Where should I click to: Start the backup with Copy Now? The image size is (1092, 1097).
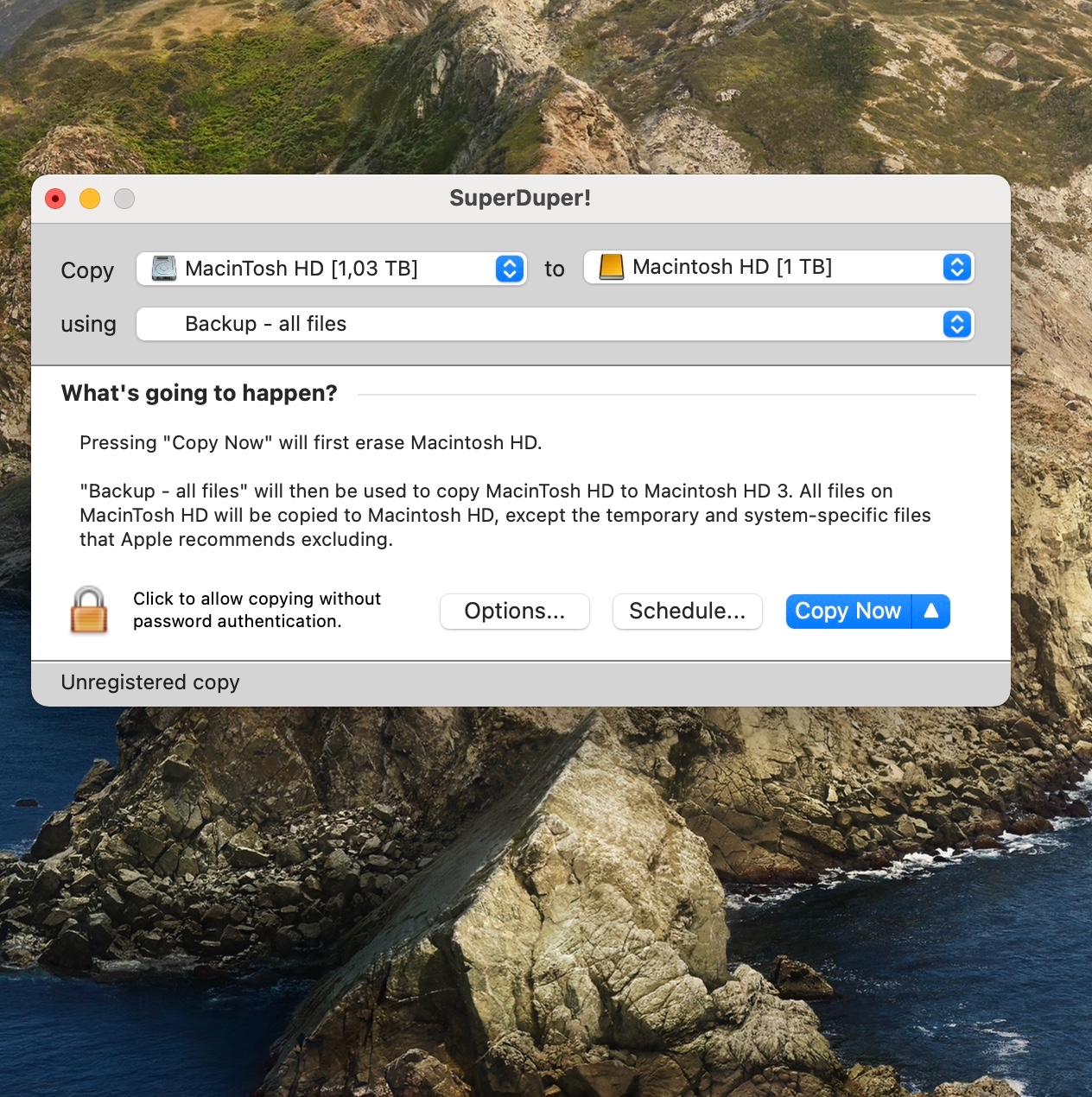click(848, 612)
